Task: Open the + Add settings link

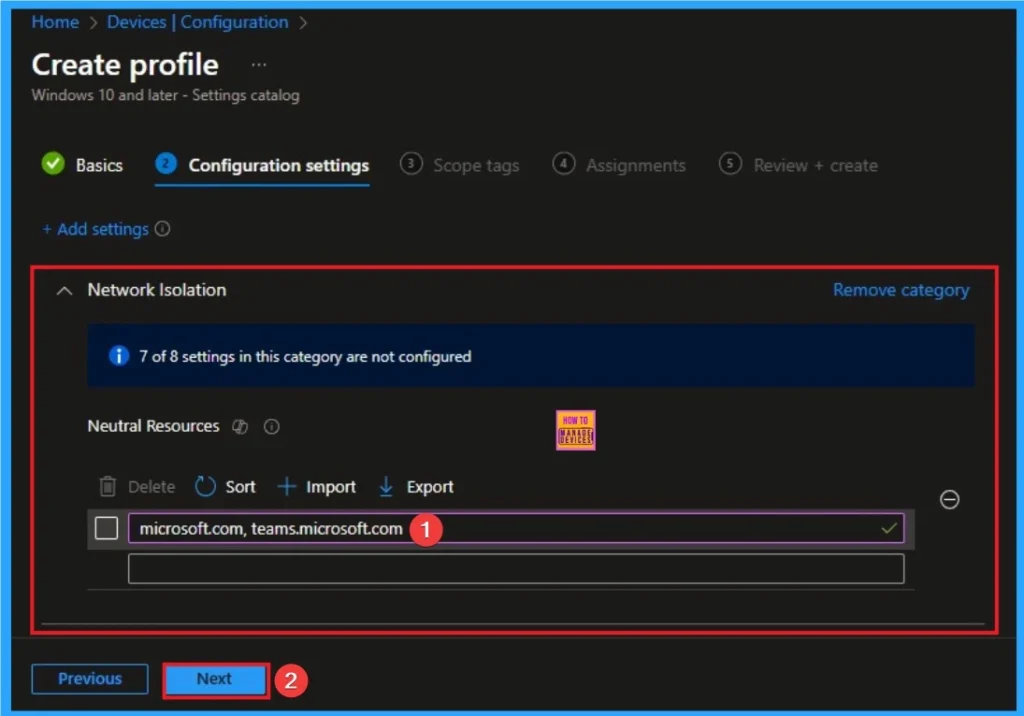Action: coord(95,229)
